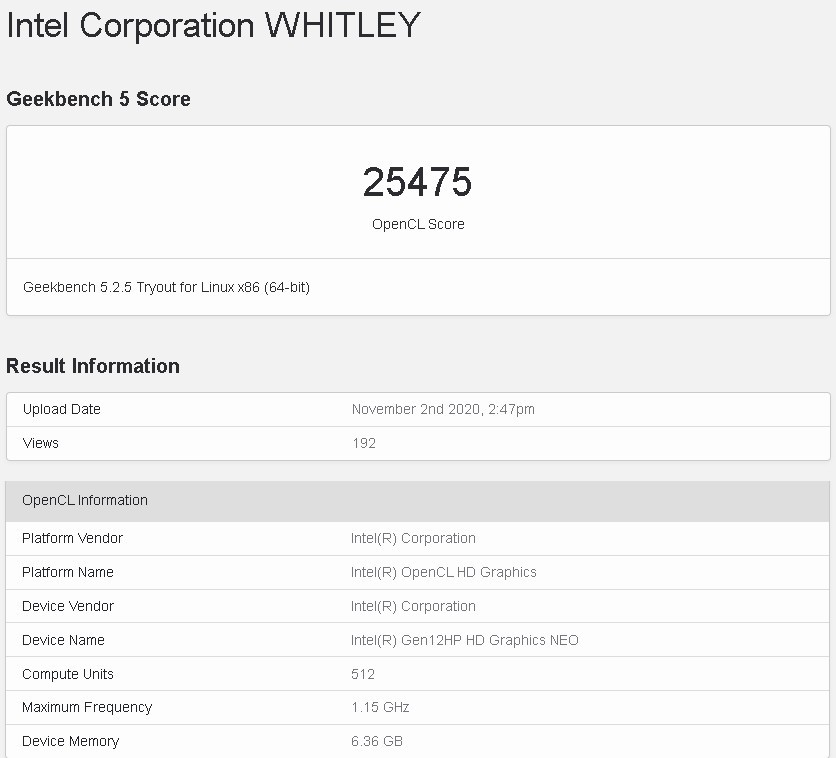
Task: Click the Platform Vendor label
Action: (73, 538)
